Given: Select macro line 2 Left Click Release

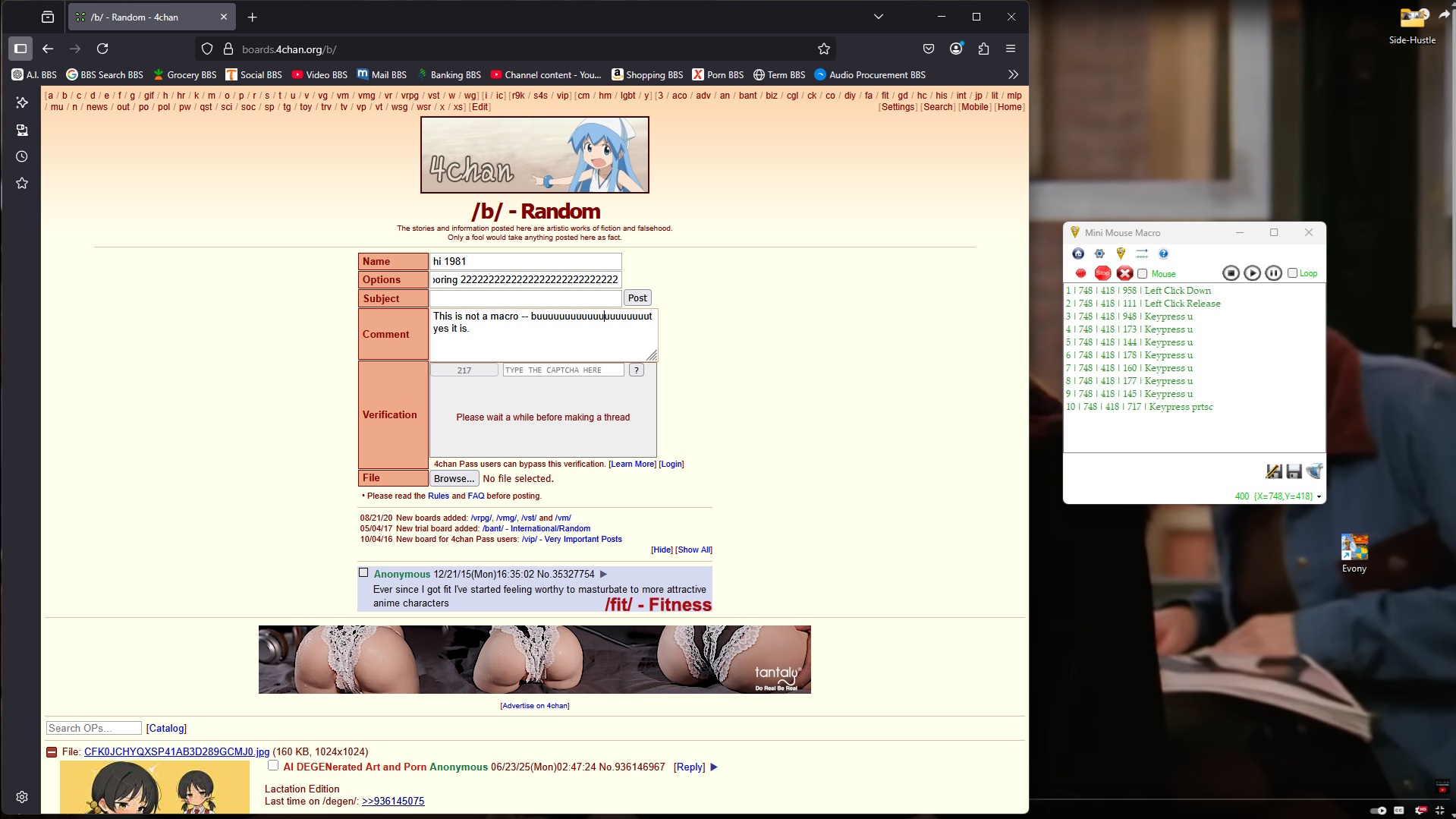Looking at the screenshot, I should pos(1143,304).
